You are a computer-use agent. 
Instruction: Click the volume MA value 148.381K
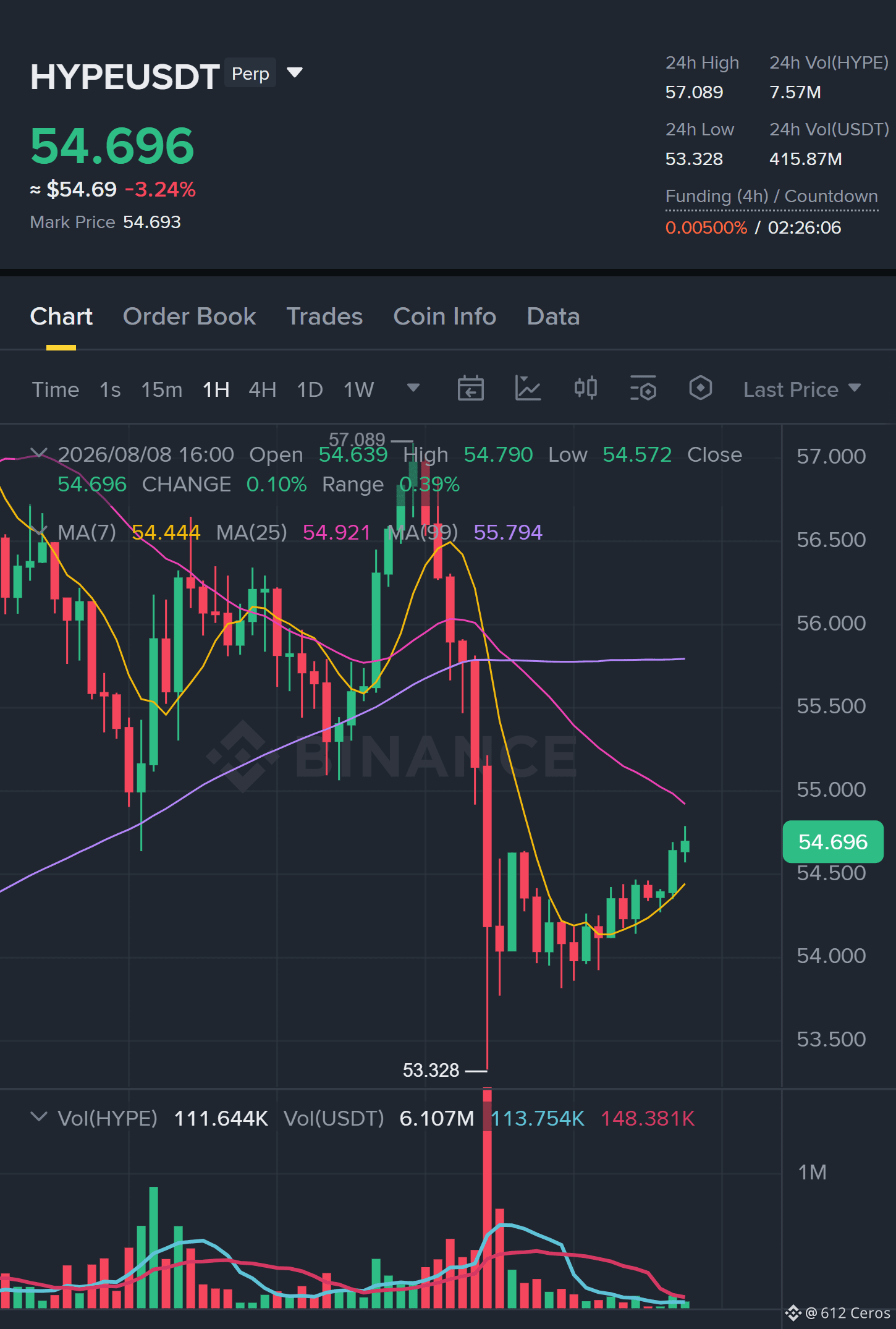point(648,1118)
